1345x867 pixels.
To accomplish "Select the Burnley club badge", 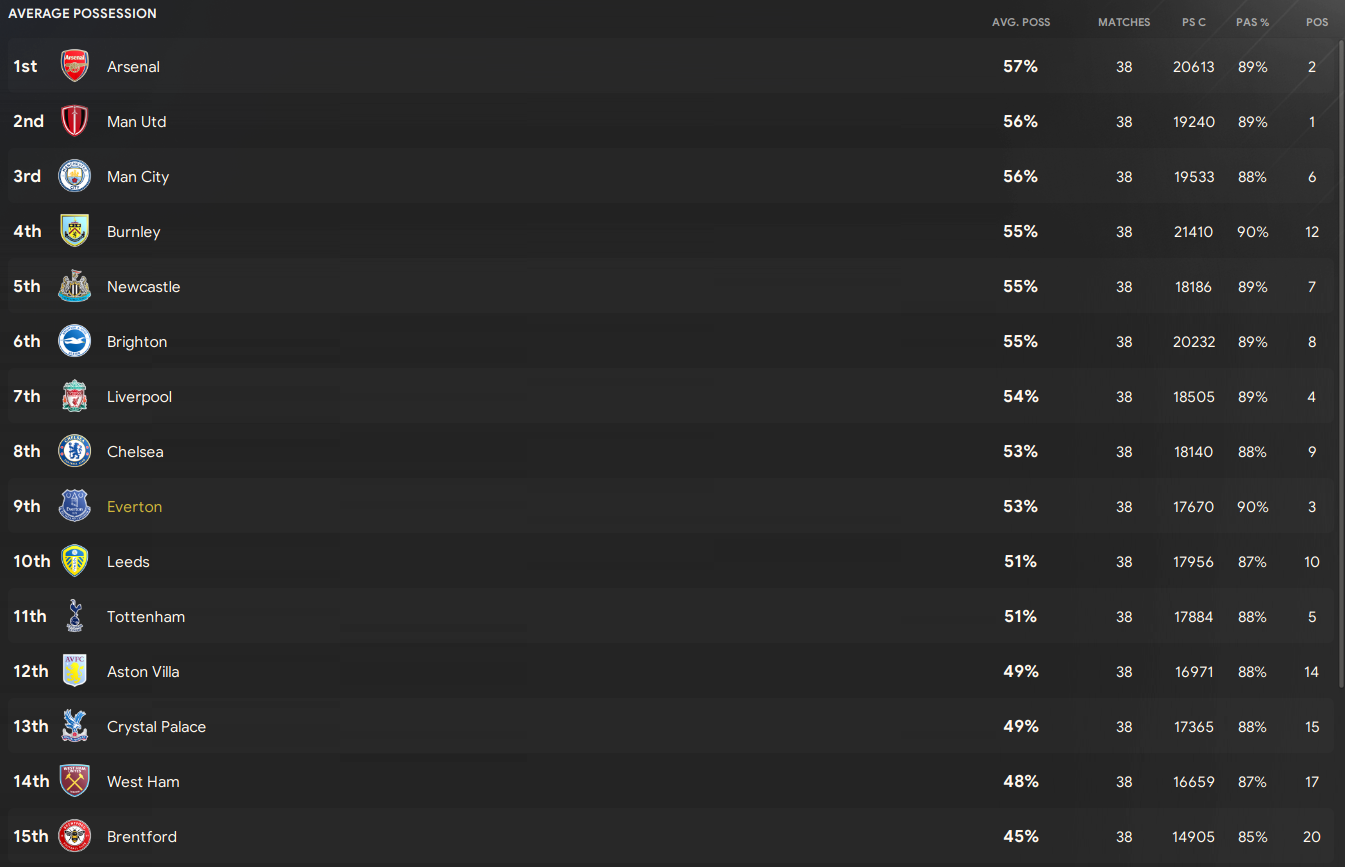I will coord(75,232).
